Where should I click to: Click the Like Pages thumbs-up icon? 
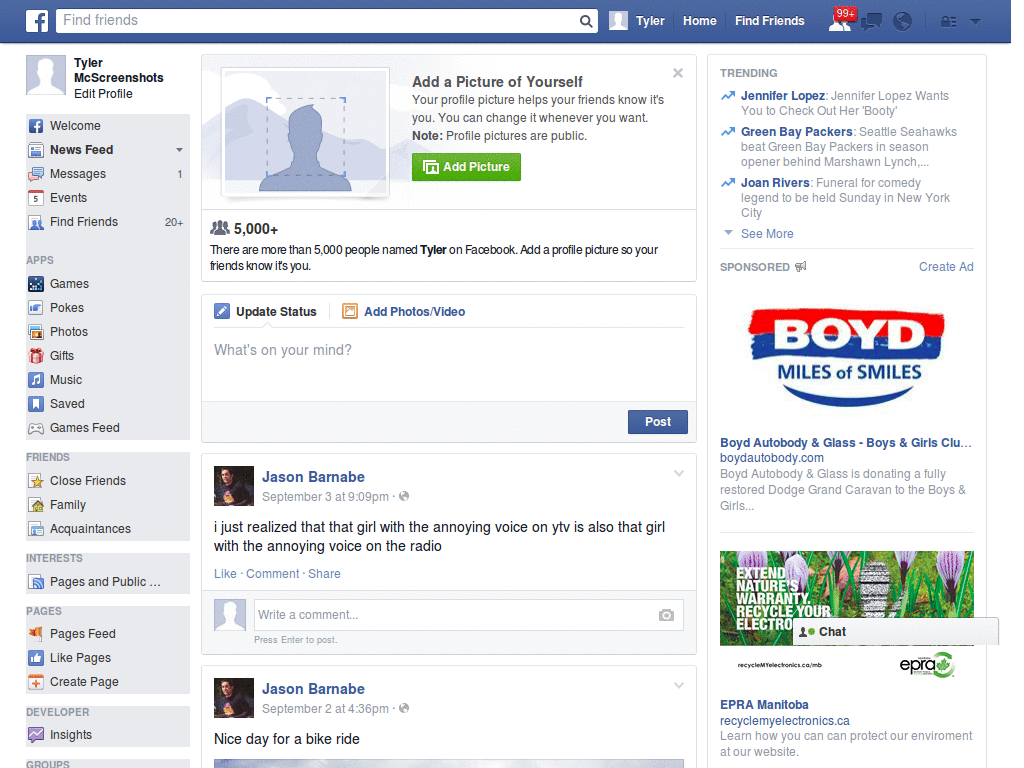point(36,658)
